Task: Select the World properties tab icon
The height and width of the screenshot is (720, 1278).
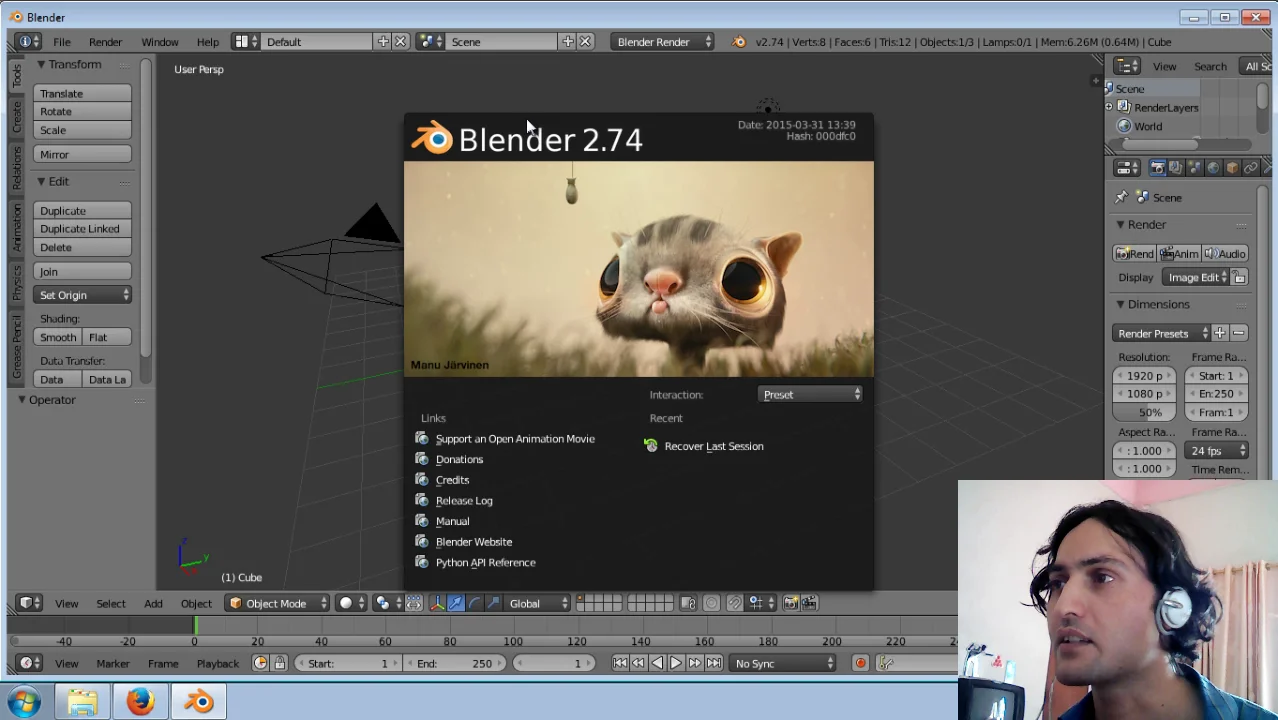Action: pyautogui.click(x=1213, y=168)
